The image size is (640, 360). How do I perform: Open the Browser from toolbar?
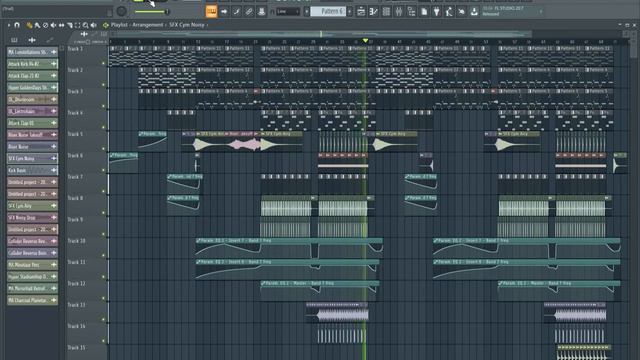(411, 12)
